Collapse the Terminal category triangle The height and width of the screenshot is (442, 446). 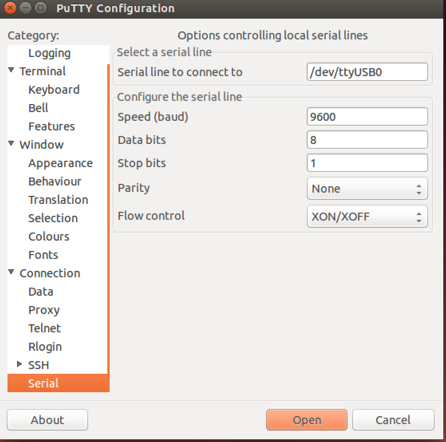point(11,70)
